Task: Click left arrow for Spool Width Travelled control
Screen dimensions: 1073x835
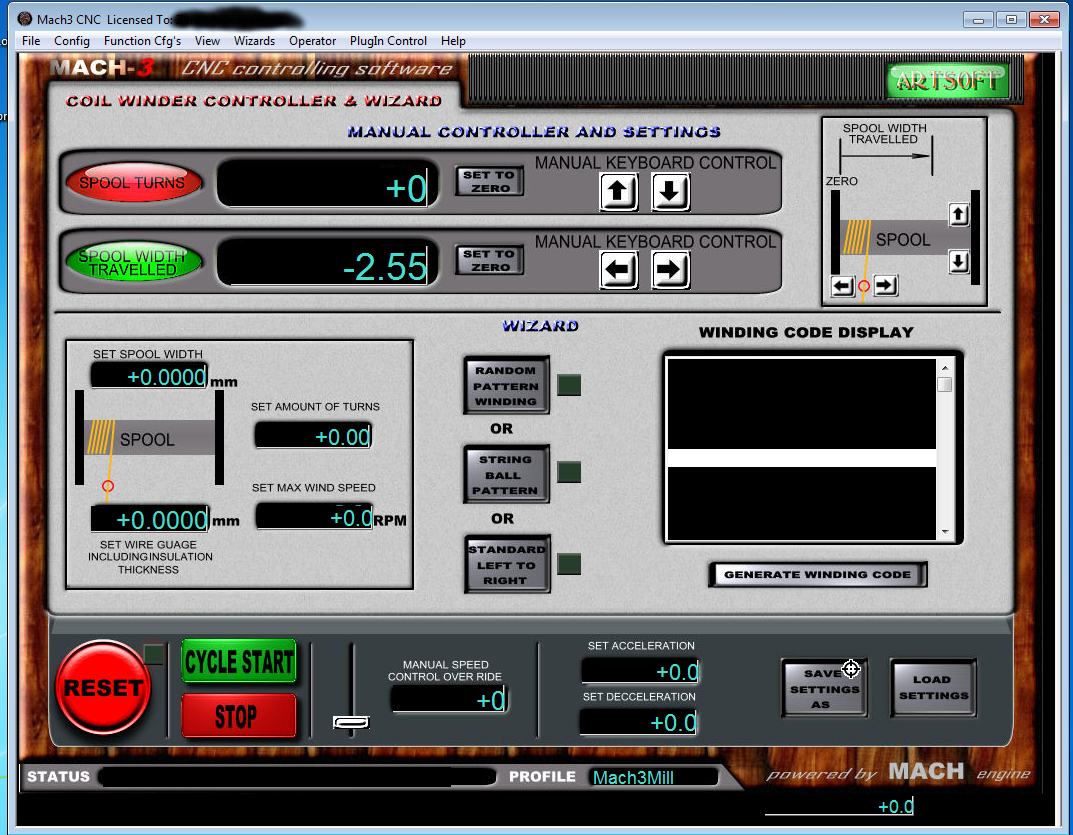Action: [619, 270]
